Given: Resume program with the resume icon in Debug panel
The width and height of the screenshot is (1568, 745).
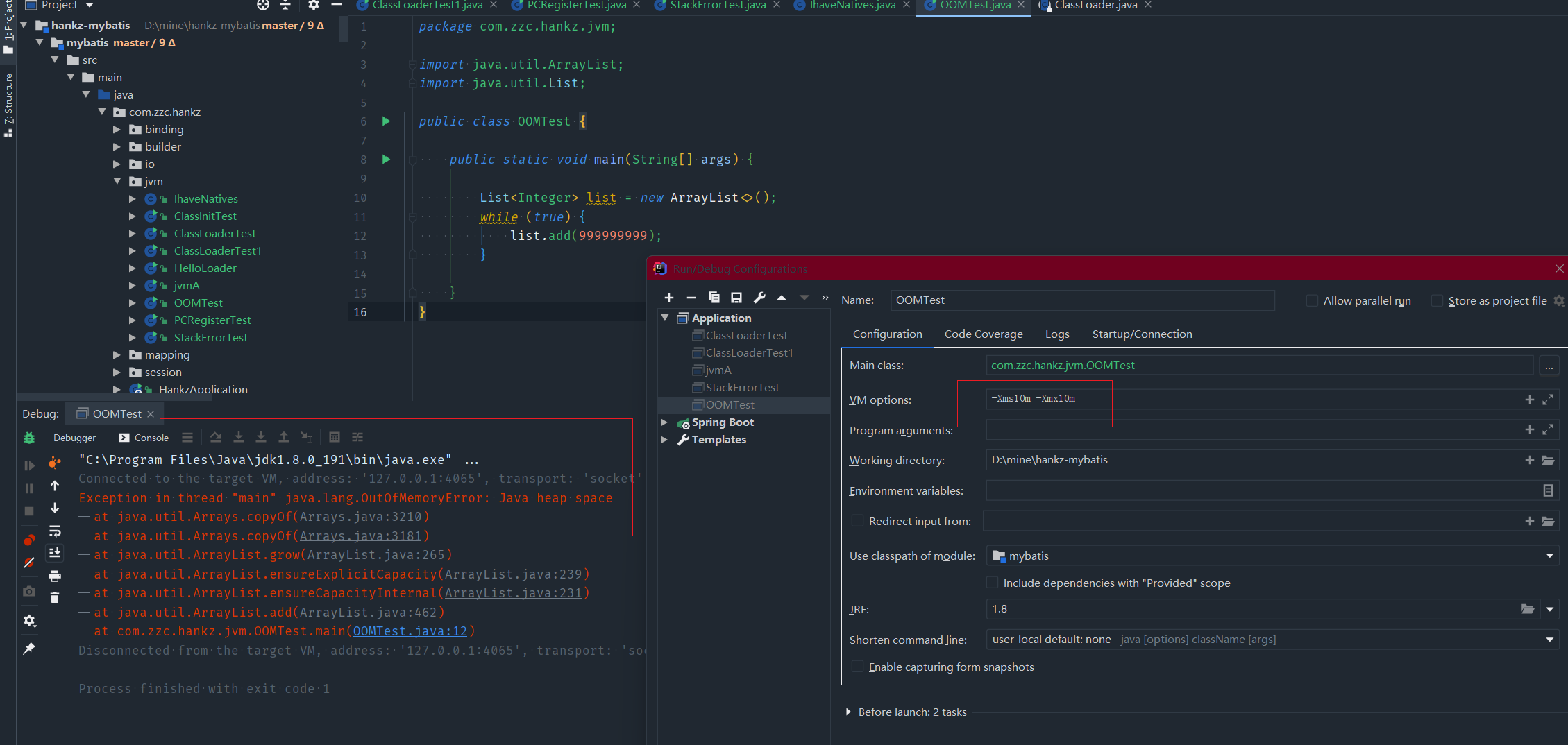Looking at the screenshot, I should (x=29, y=465).
